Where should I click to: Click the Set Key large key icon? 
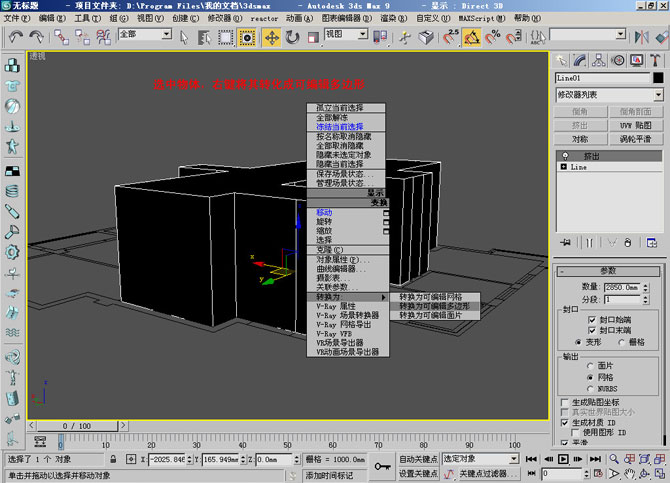pos(381,465)
